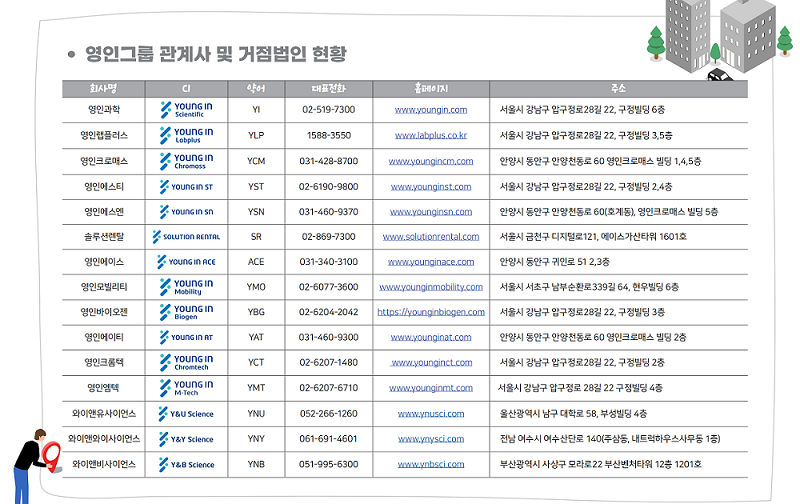Image resolution: width=800 pixels, height=504 pixels.
Task: Open the www.younginmobility.com link
Action: click(431, 287)
